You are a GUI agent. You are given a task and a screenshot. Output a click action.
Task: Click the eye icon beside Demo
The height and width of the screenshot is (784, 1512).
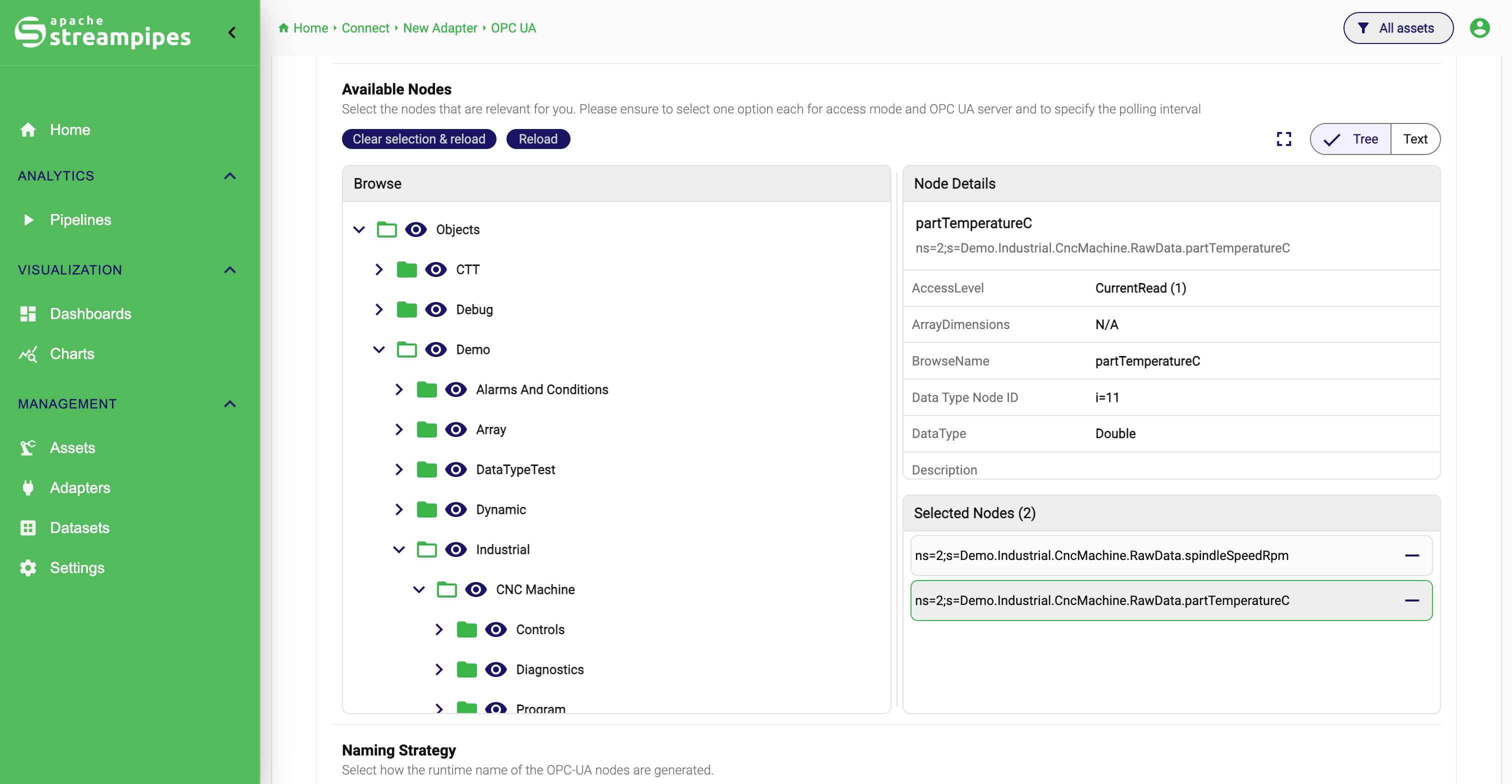435,349
